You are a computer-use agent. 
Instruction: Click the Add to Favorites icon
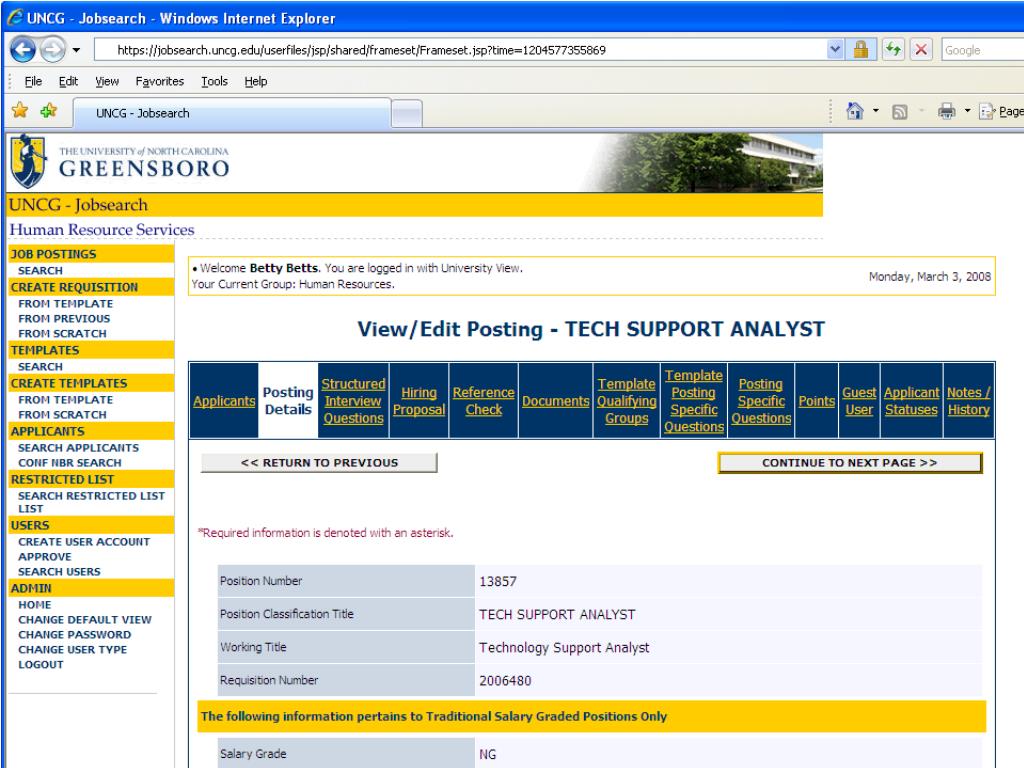pos(49,111)
